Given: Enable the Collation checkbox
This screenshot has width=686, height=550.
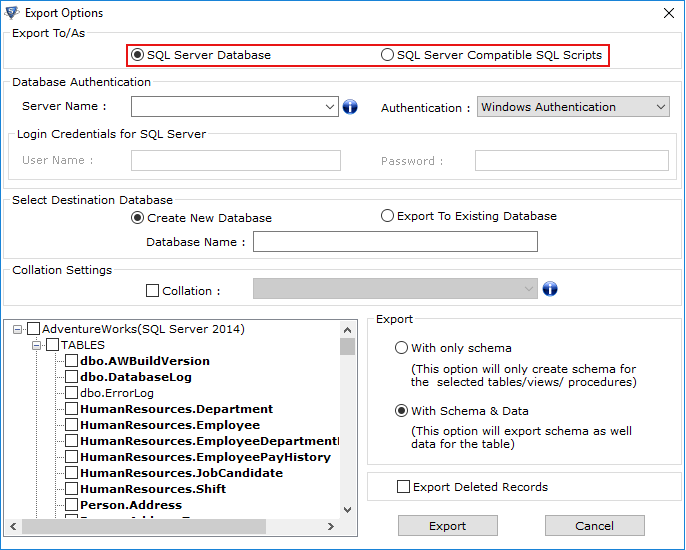Looking at the screenshot, I should [152, 291].
